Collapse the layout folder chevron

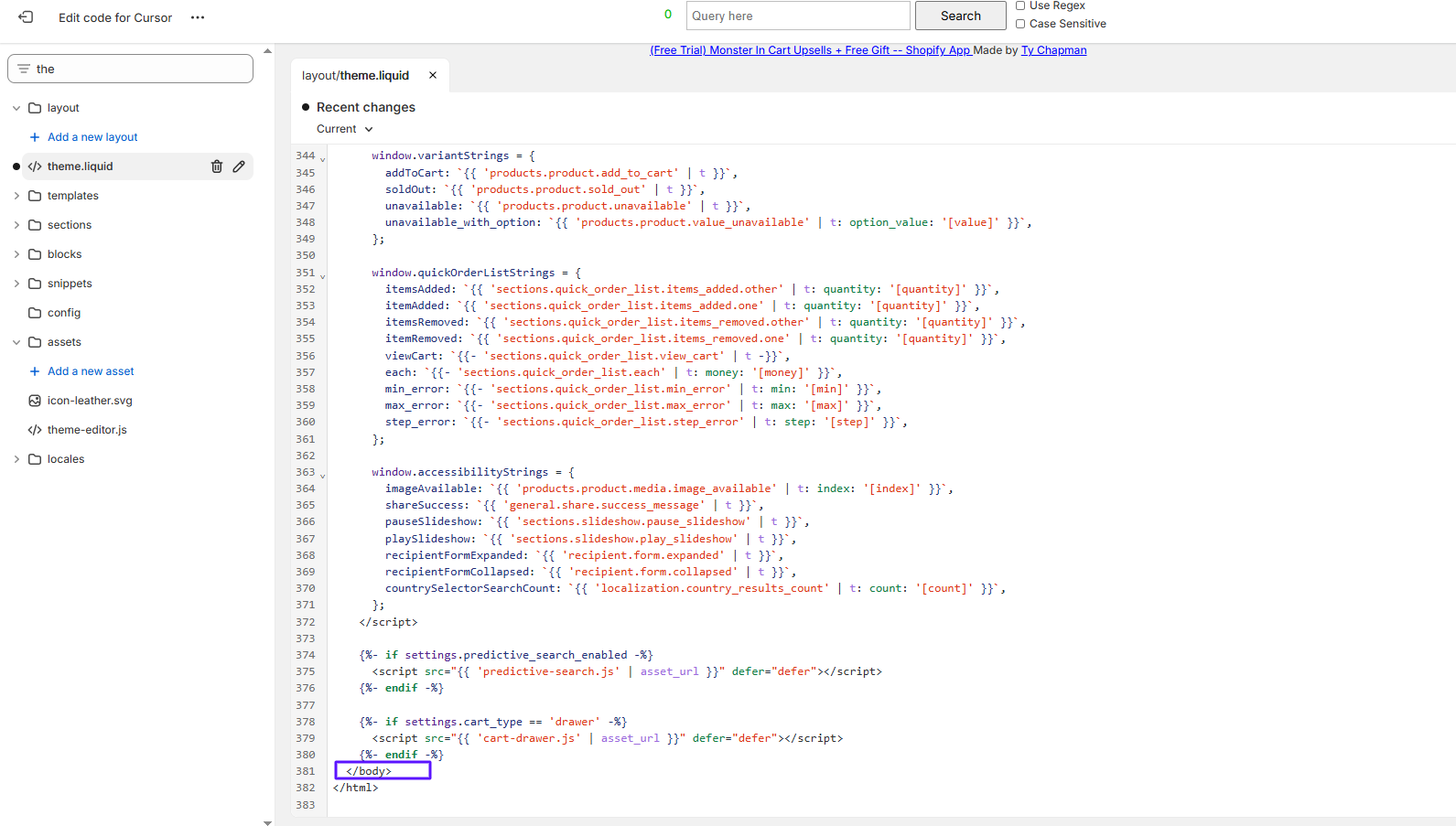pyautogui.click(x=16, y=108)
